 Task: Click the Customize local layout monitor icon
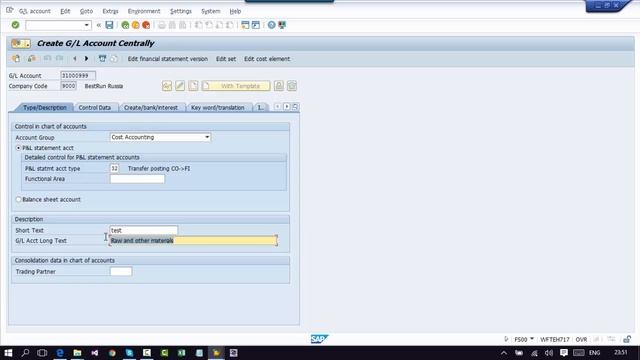click(x=282, y=25)
